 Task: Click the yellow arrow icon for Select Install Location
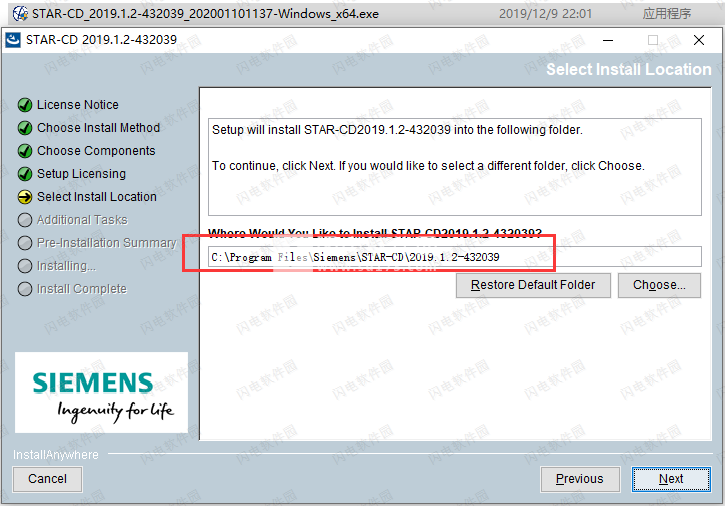25,197
